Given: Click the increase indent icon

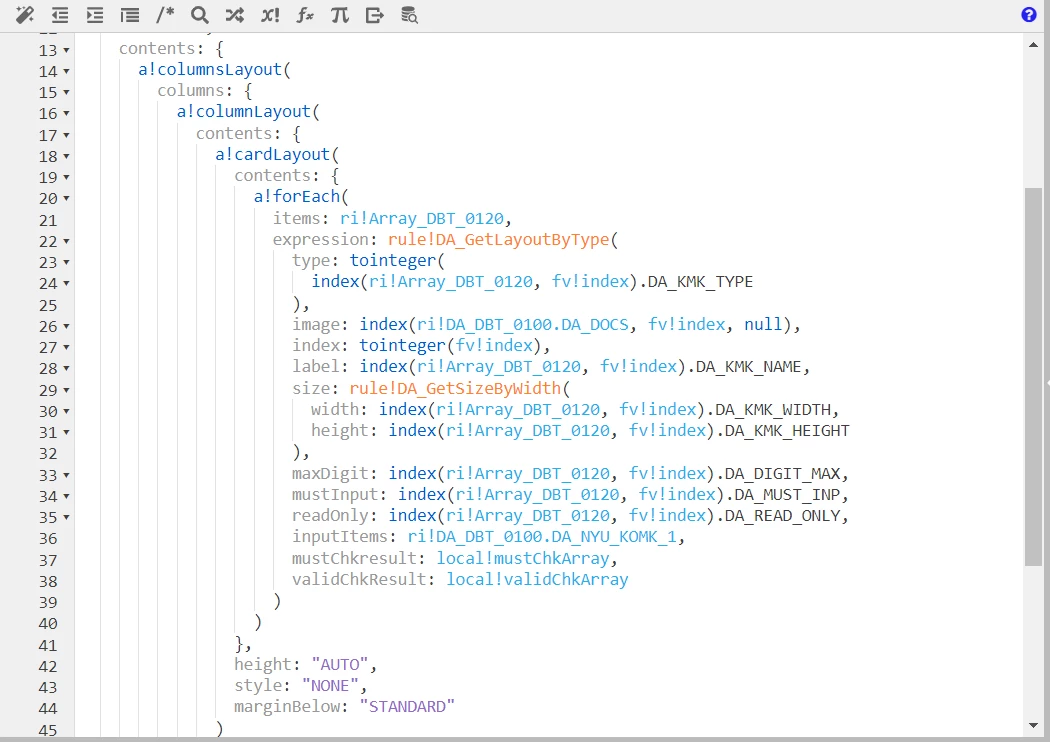Looking at the screenshot, I should [x=95, y=15].
